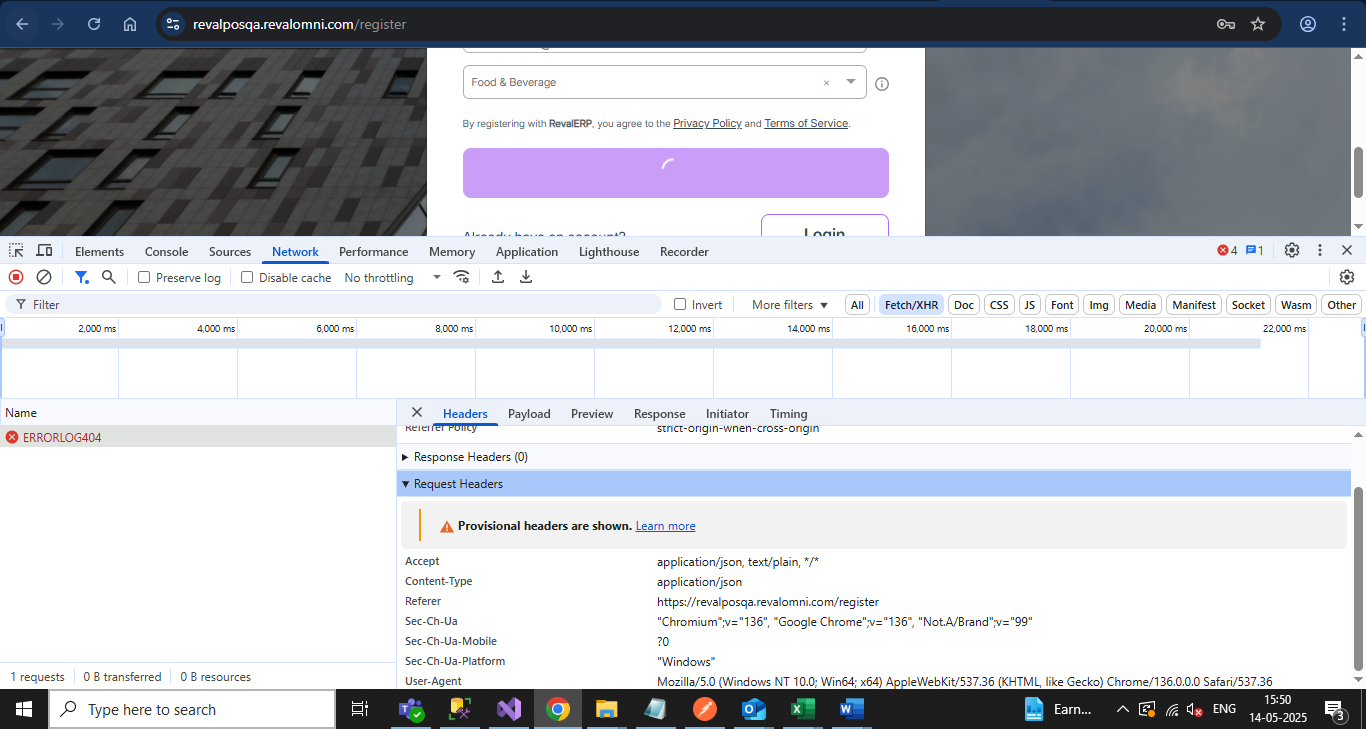Open the Payload tab of the request
1366x729 pixels.
tap(529, 414)
